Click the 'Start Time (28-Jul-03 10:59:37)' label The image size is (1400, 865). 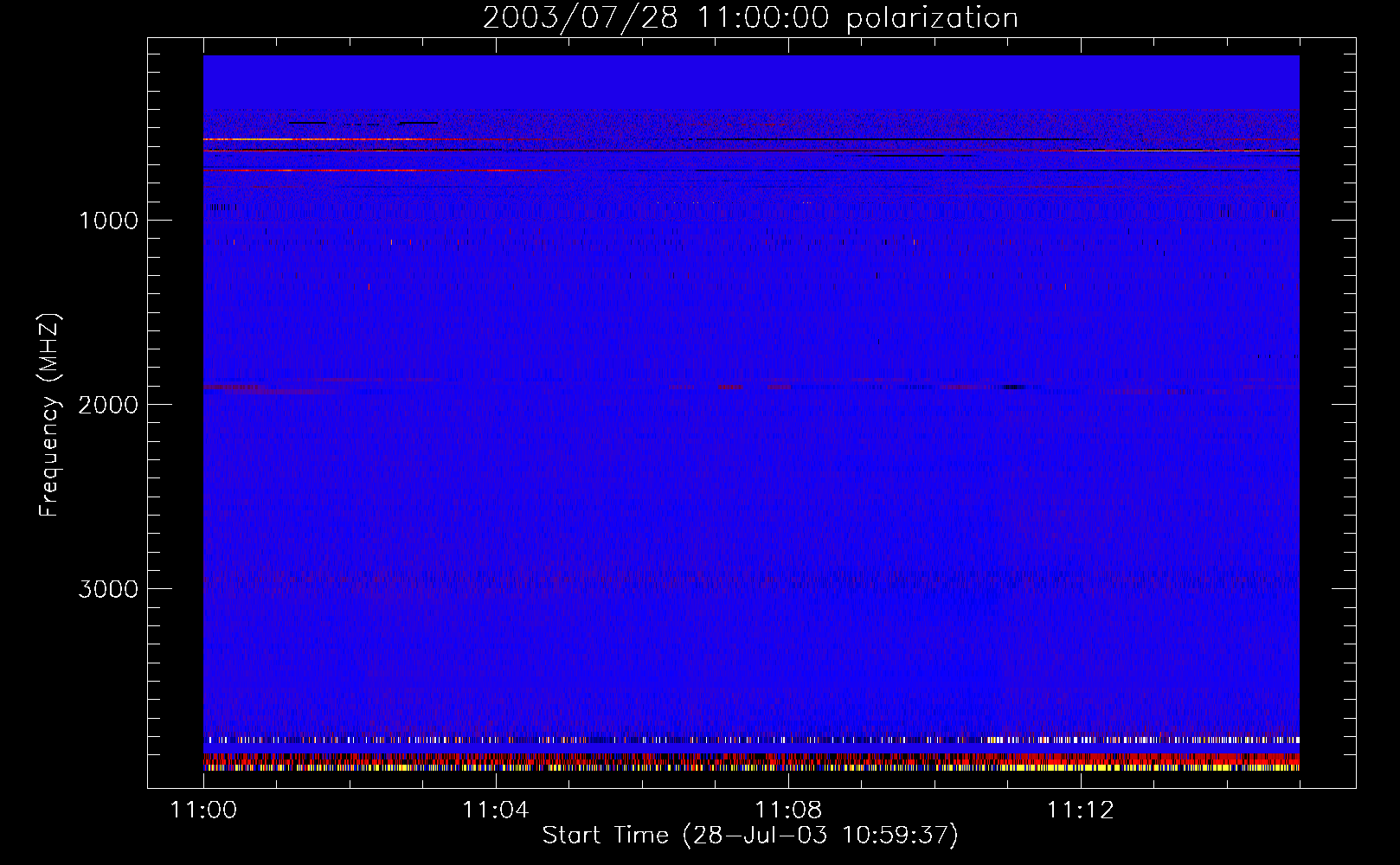tap(750, 836)
